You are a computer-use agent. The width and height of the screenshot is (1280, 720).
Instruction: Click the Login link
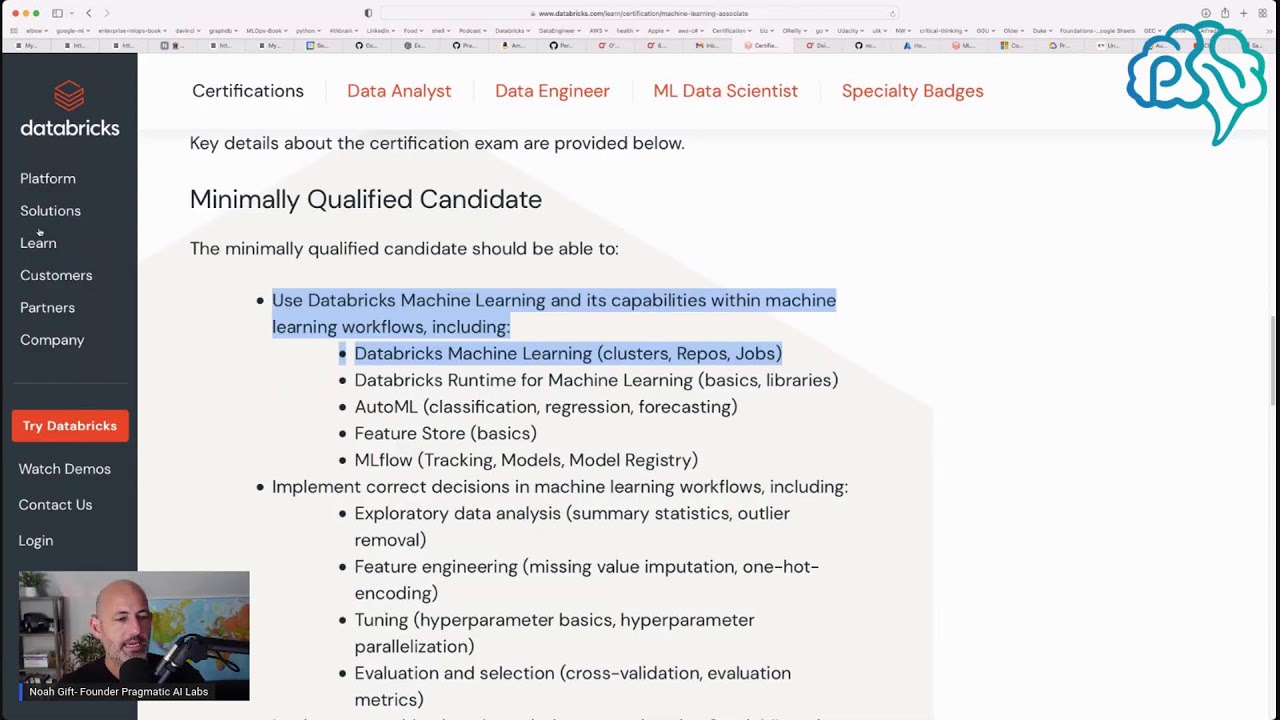[x=36, y=541]
